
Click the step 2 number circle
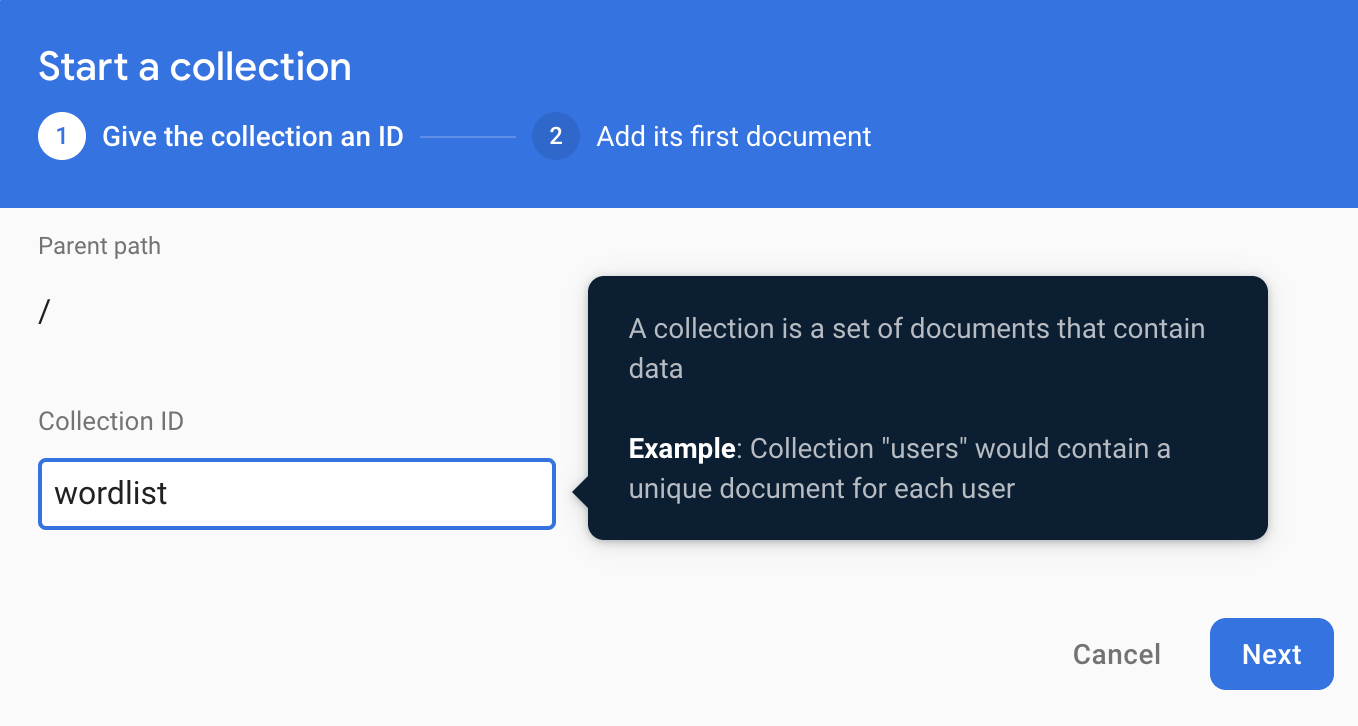point(556,136)
